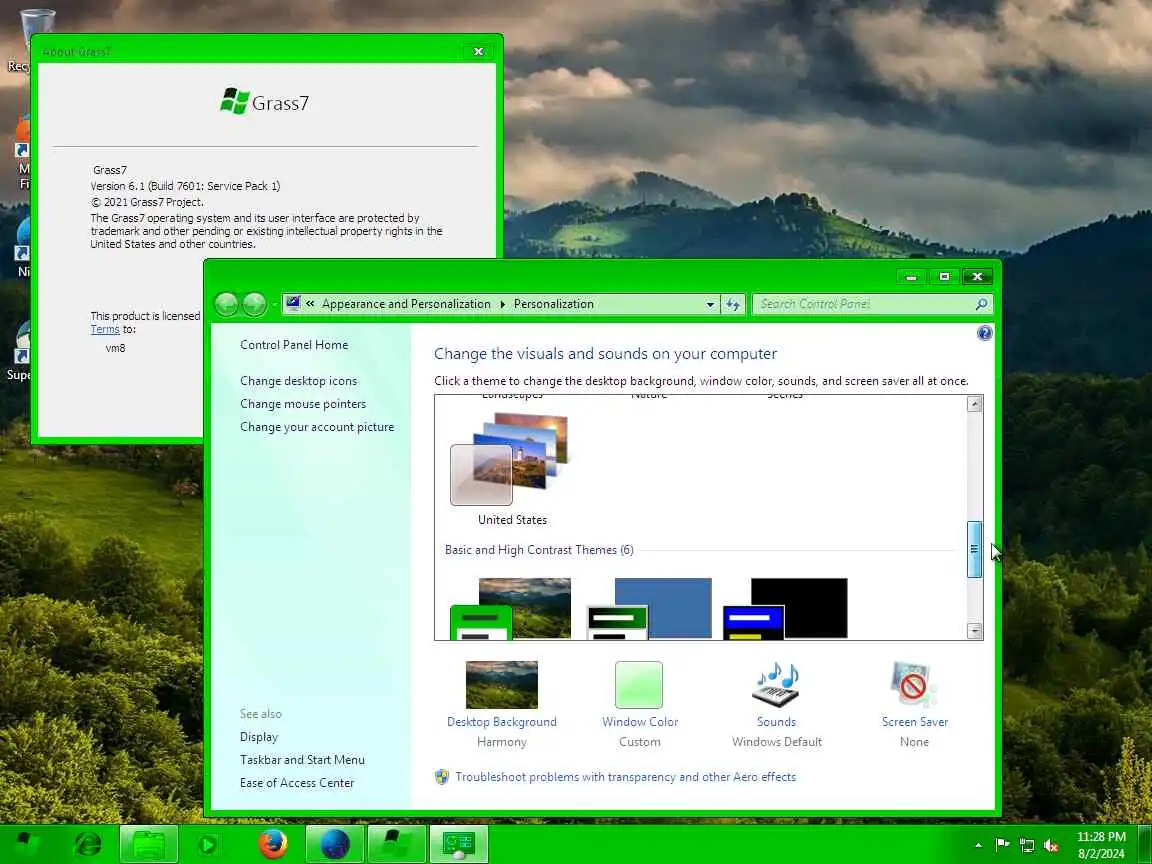The height and width of the screenshot is (864, 1152).
Task: Open Window Color green swatch
Action: click(x=639, y=685)
